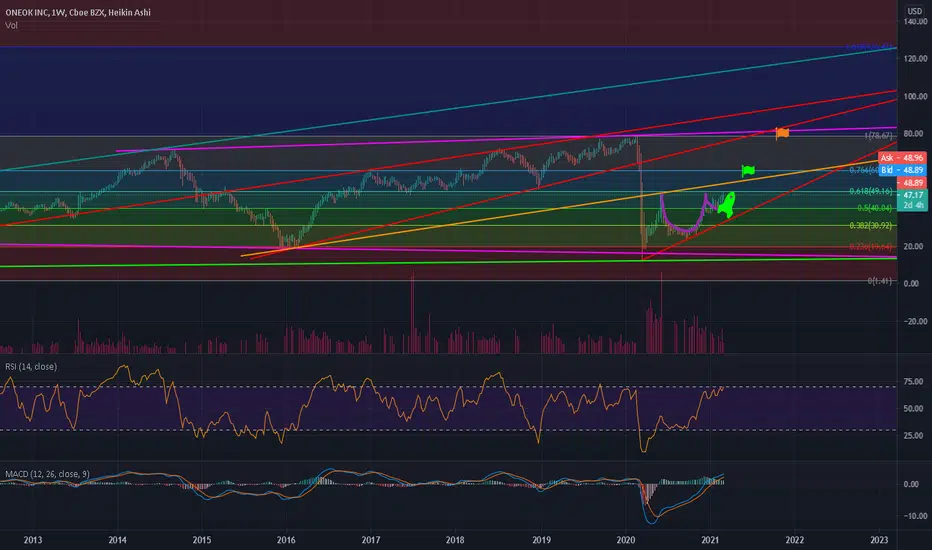
Task: Click the 2019 label on time axis
Action: pyautogui.click(x=541, y=540)
